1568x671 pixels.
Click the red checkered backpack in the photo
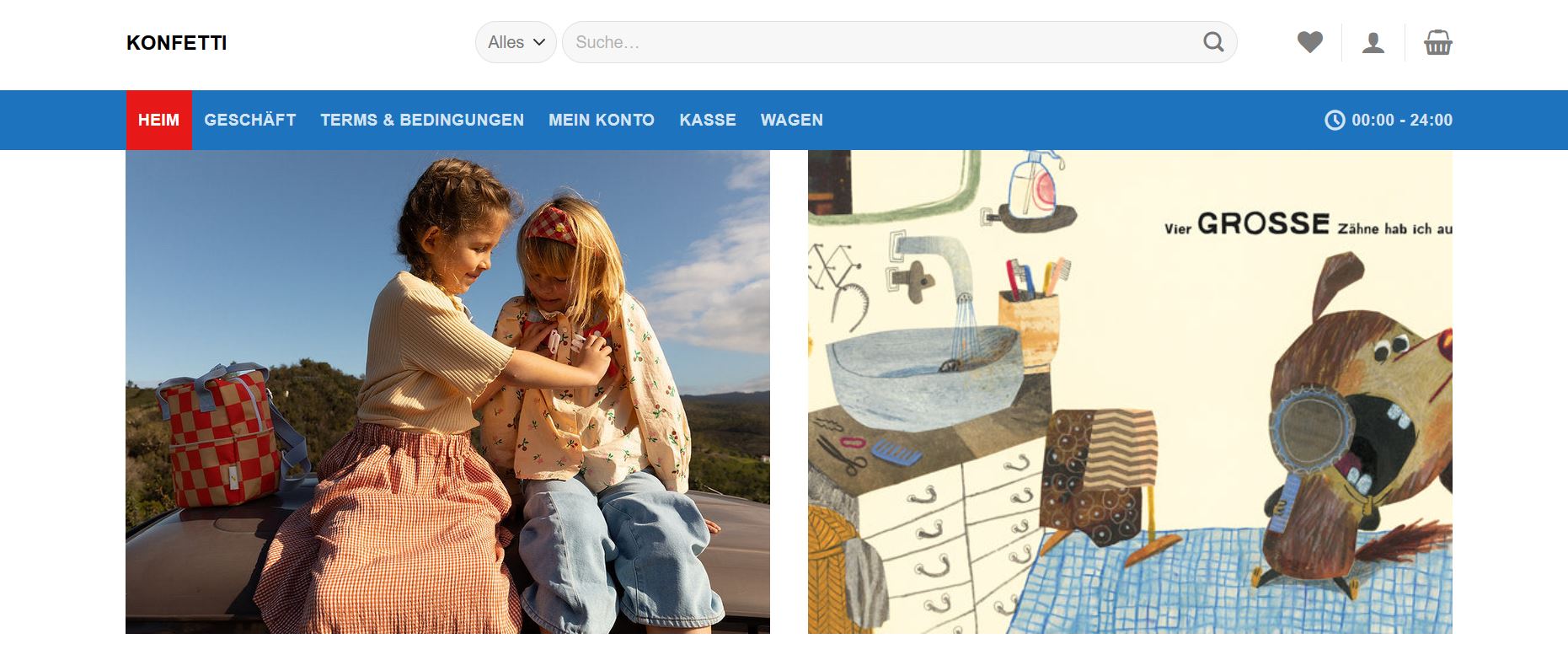221,438
